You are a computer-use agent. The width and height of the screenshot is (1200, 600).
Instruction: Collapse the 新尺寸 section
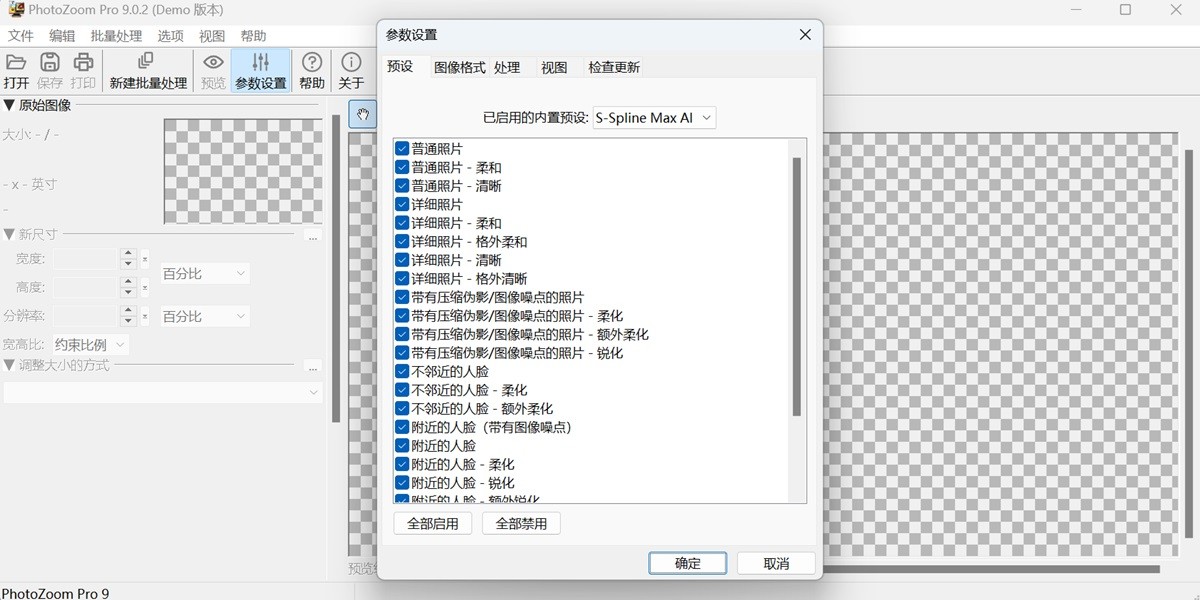pyautogui.click(x=10, y=233)
